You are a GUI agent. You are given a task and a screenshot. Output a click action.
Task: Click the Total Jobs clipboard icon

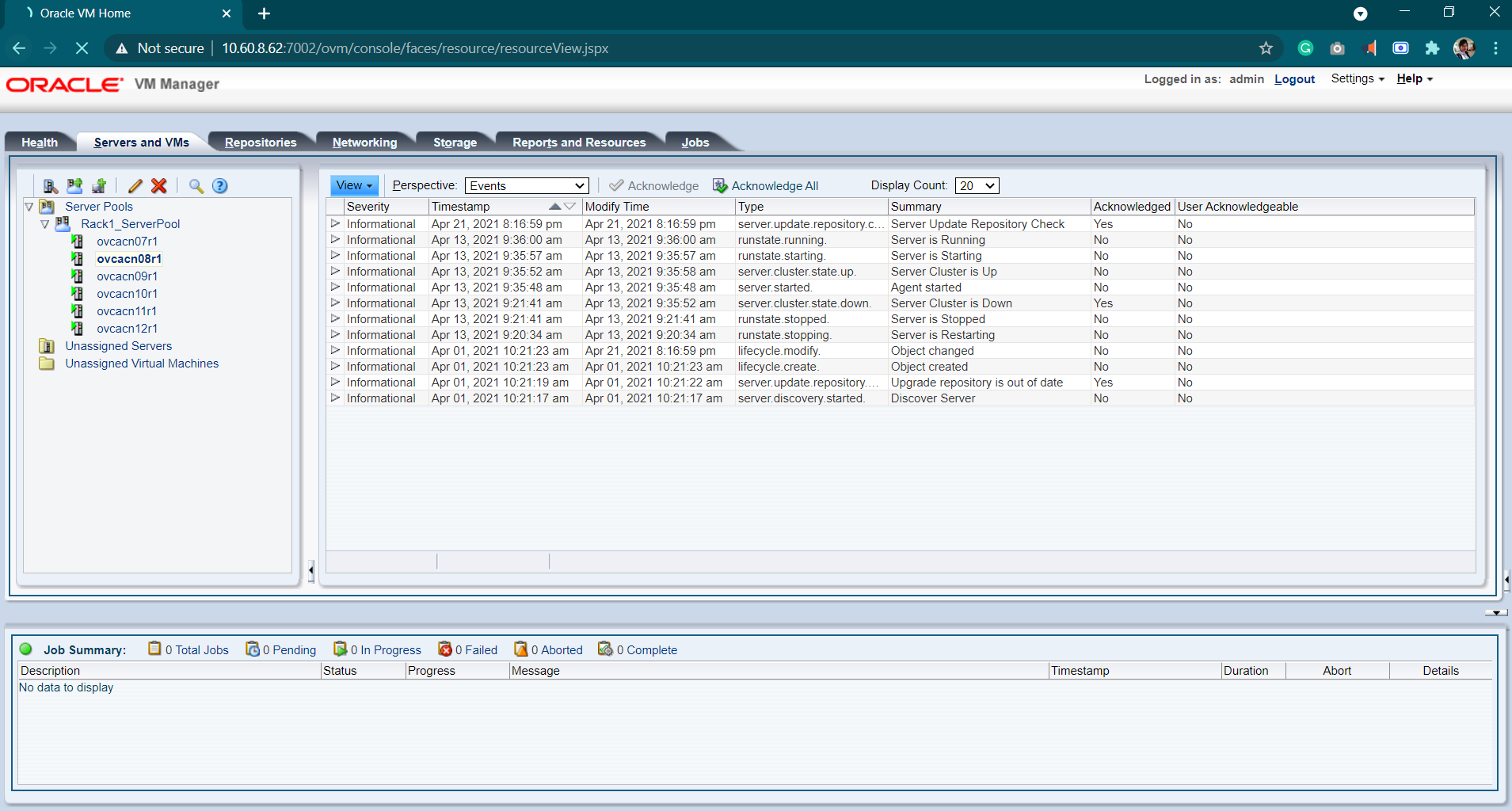(154, 649)
